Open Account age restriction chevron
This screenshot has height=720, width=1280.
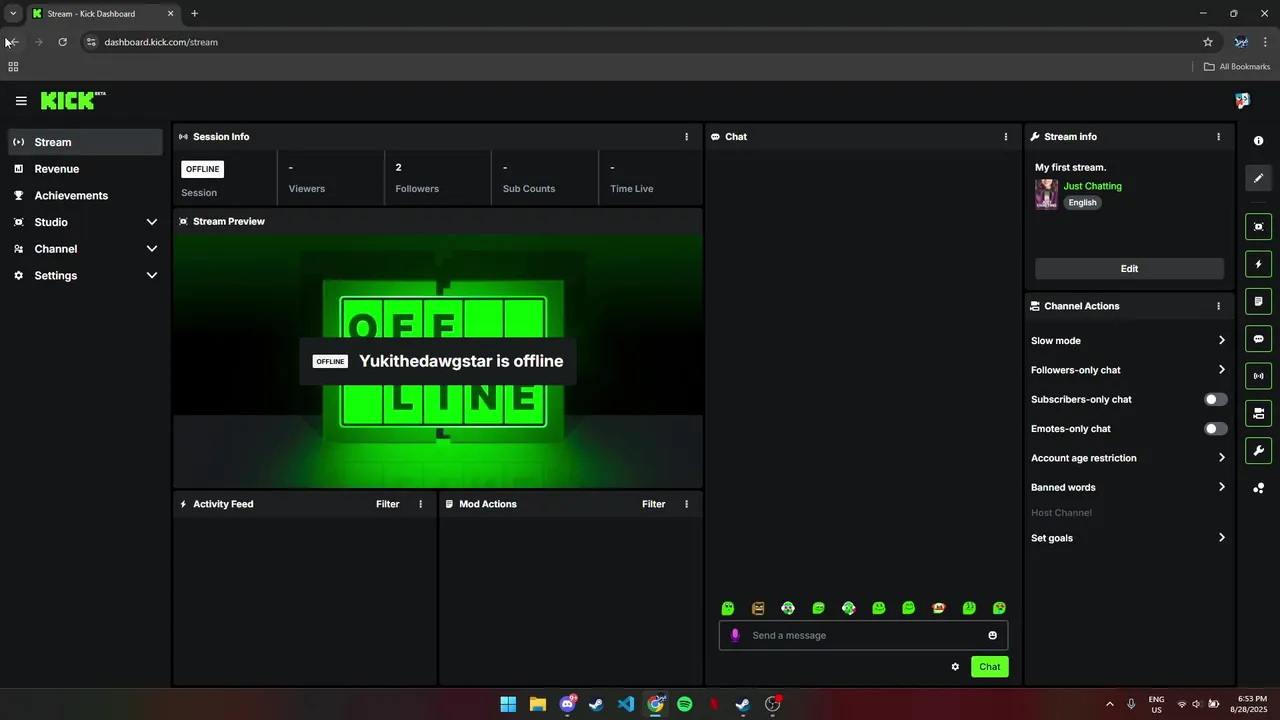point(1221,458)
